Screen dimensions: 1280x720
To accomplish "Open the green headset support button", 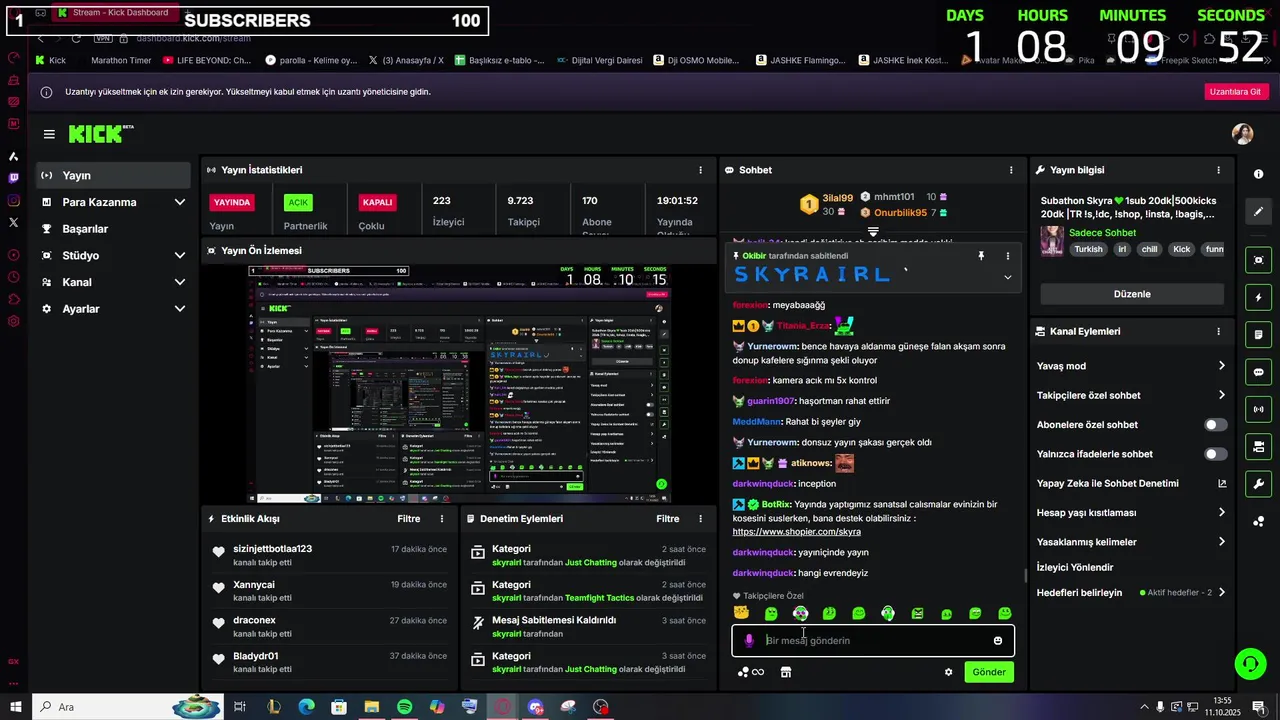I will click(1248, 664).
